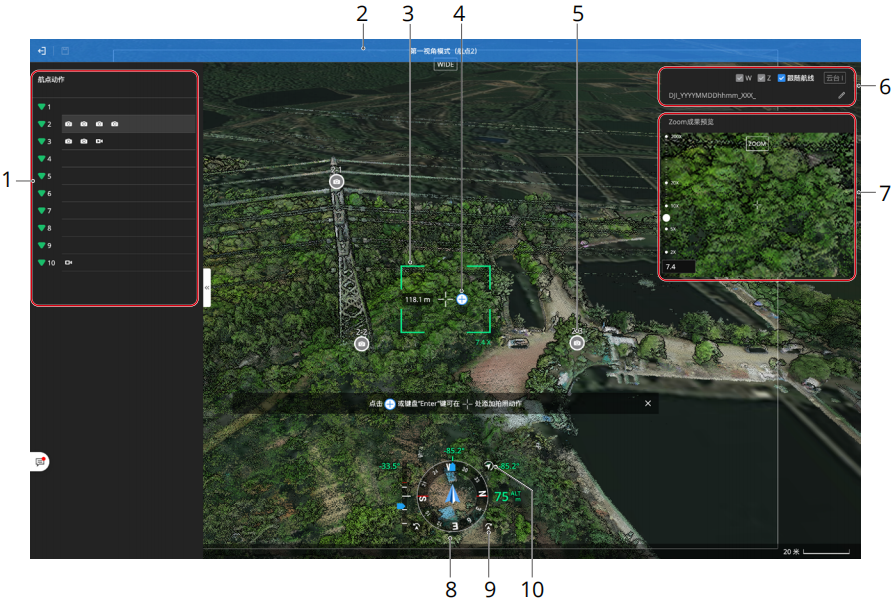Click the 2-1 camera marker on the tower top
The width and height of the screenshot is (895, 601).
(x=337, y=181)
